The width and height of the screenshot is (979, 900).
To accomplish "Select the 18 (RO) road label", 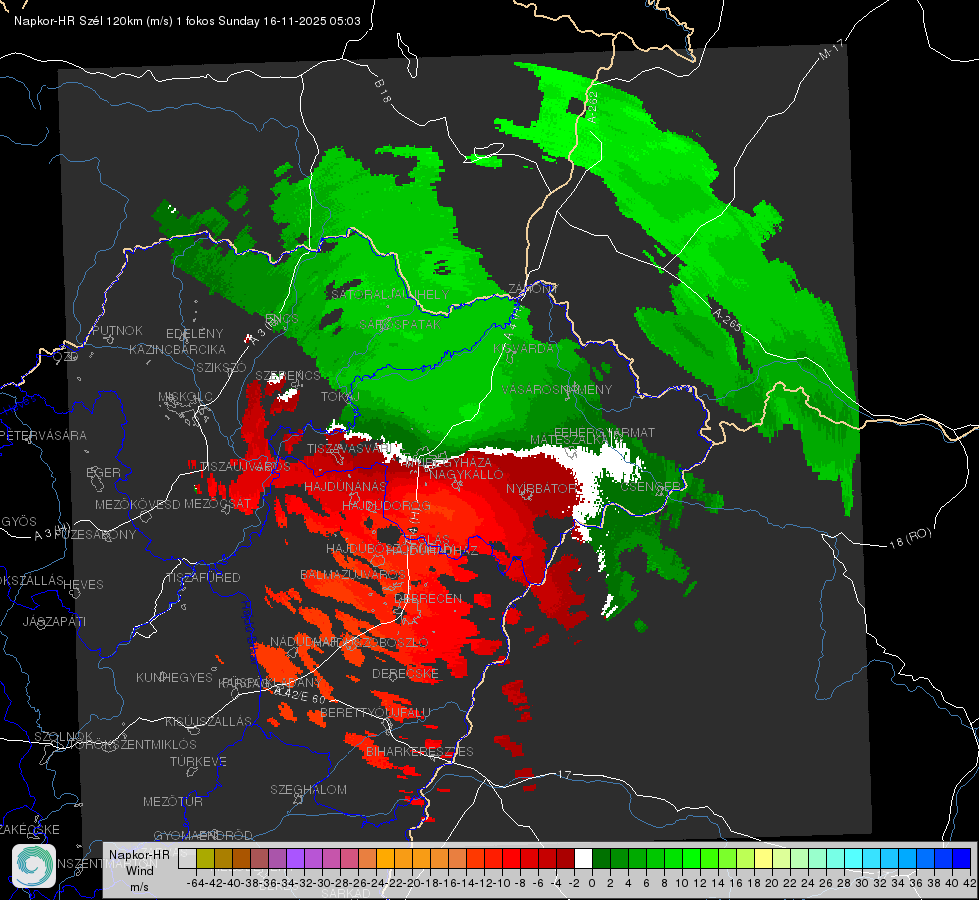I will 910,538.
